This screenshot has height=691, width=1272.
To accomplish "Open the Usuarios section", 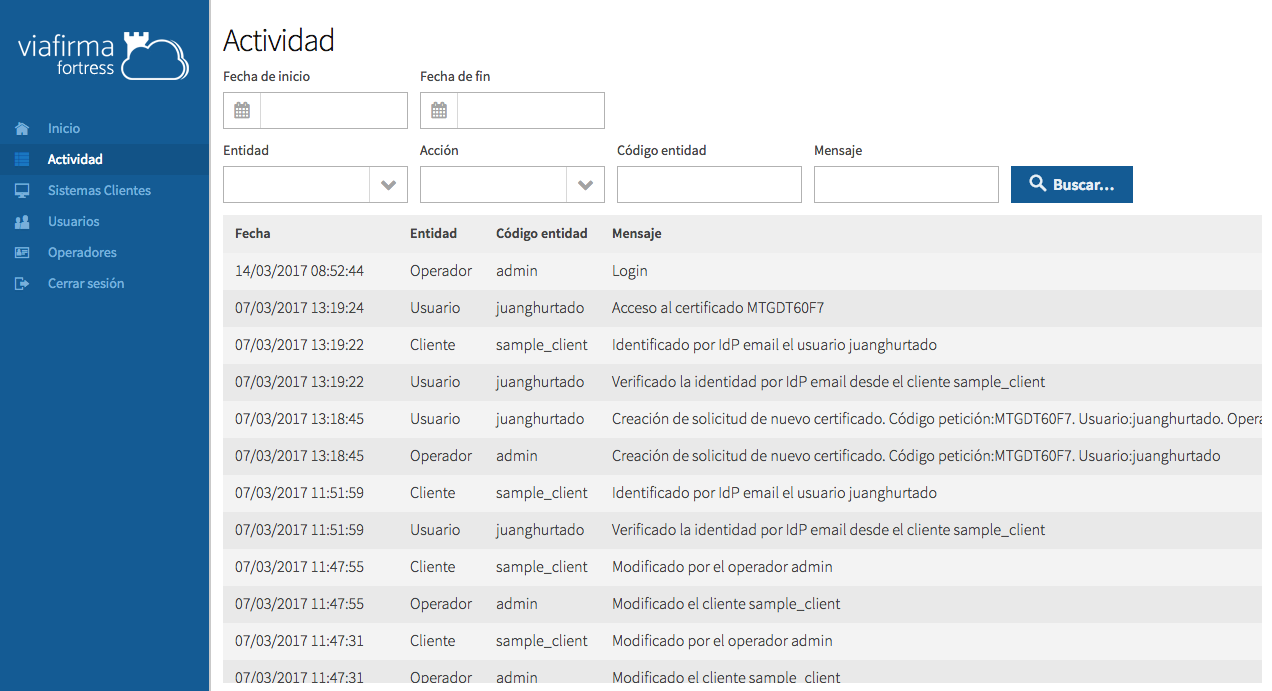I will point(74,221).
